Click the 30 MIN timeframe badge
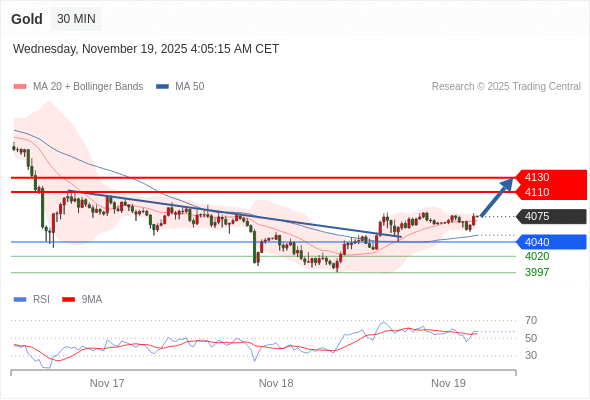The image size is (590, 400). tap(76, 19)
